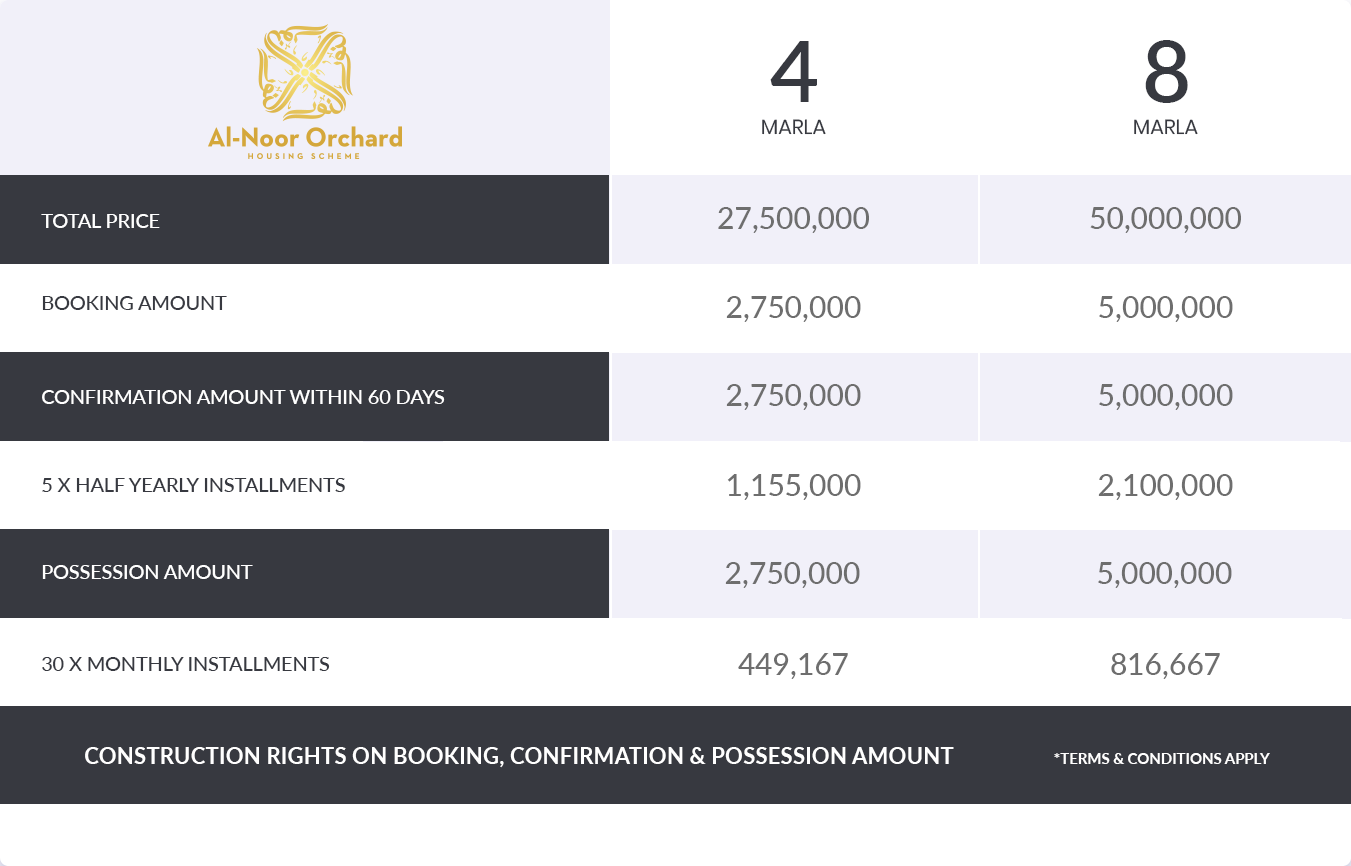Click Confirmation Amount Within 60 Days label

click(243, 397)
